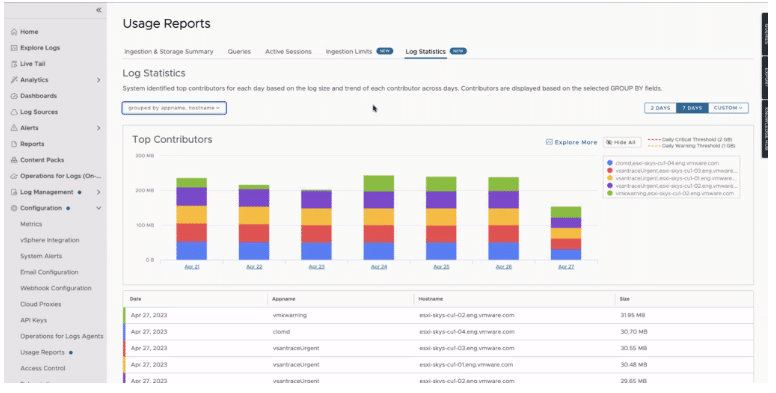The width and height of the screenshot is (776, 393).
Task: Open Explore Logs via its sidebar icon
Action: coord(14,48)
